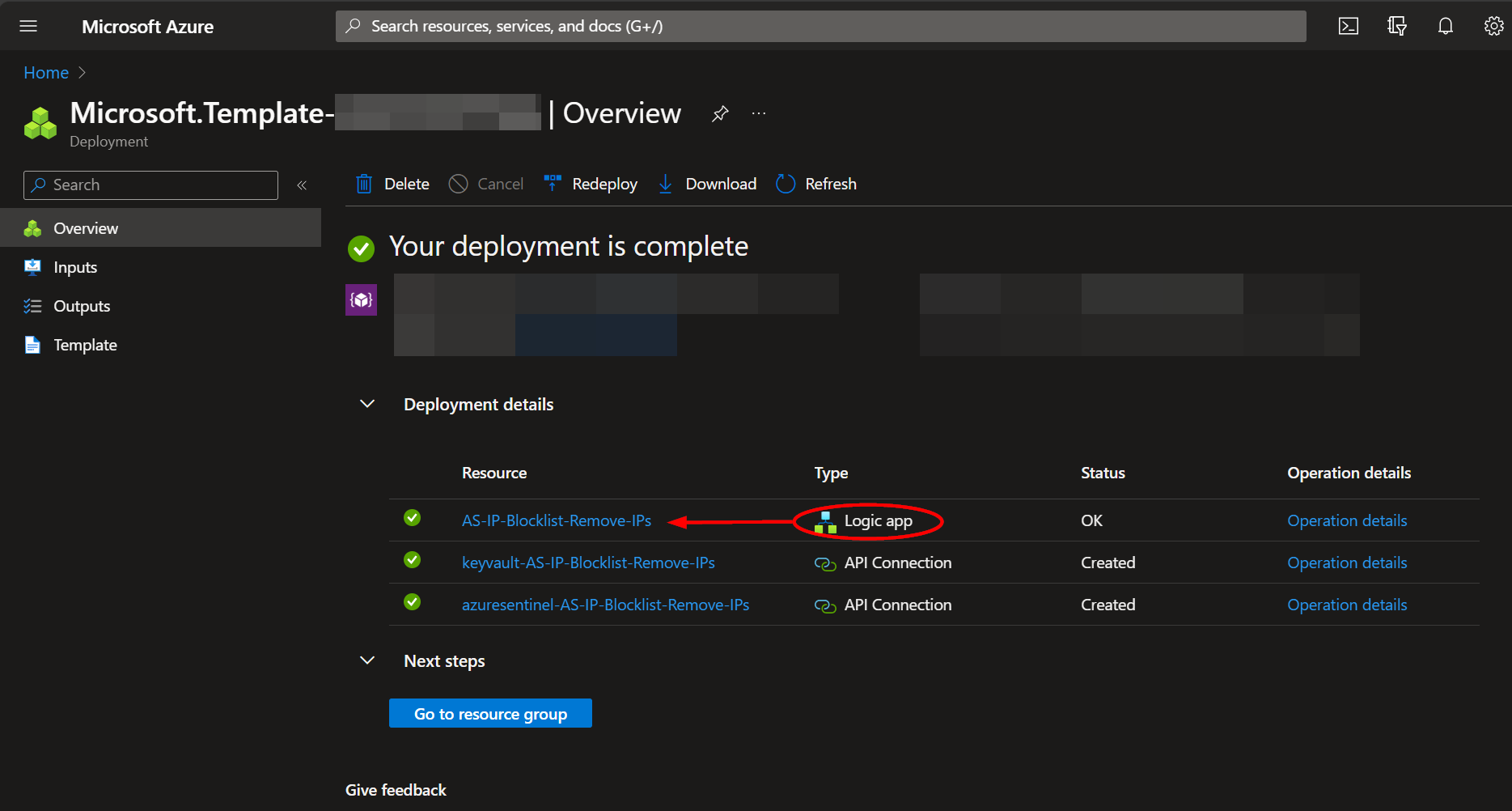Click the Refresh circular arrow icon

(786, 184)
